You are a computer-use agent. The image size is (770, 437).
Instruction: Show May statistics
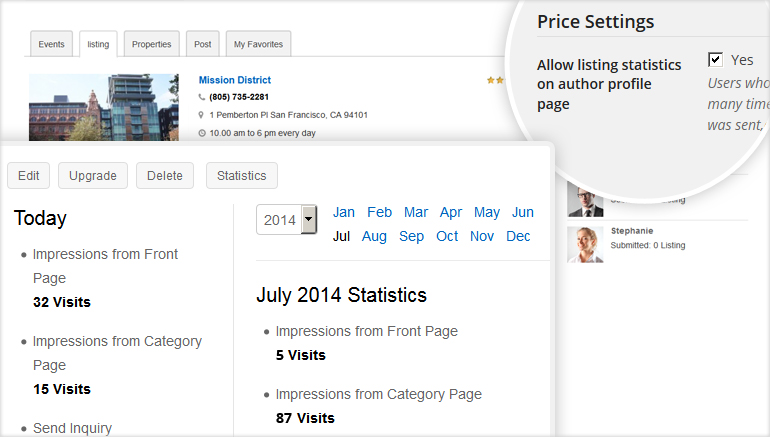pos(487,213)
